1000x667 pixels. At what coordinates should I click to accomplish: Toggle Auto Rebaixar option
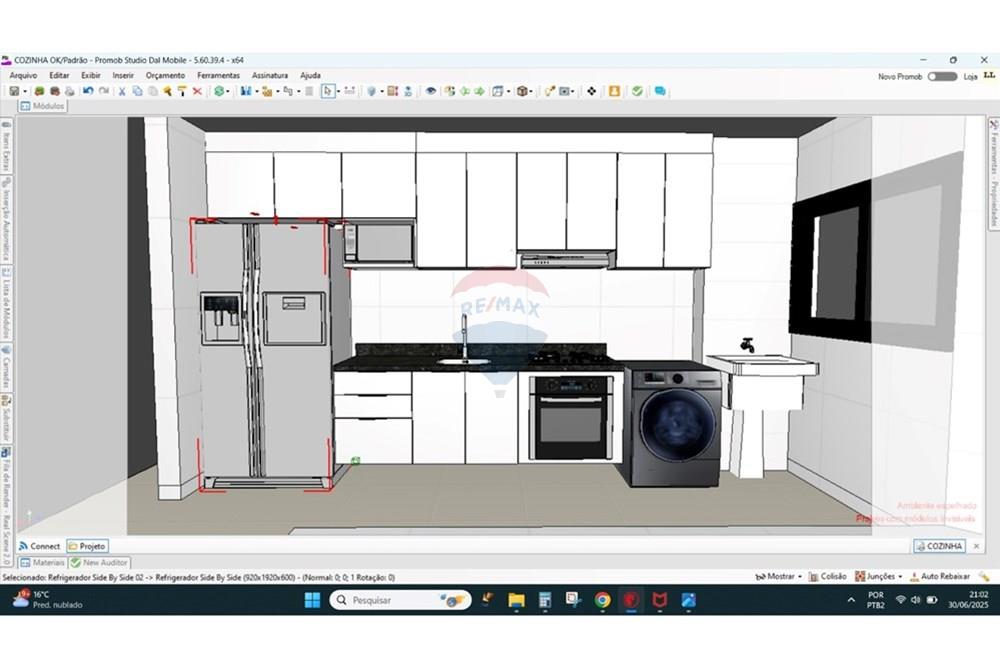(x=938, y=577)
